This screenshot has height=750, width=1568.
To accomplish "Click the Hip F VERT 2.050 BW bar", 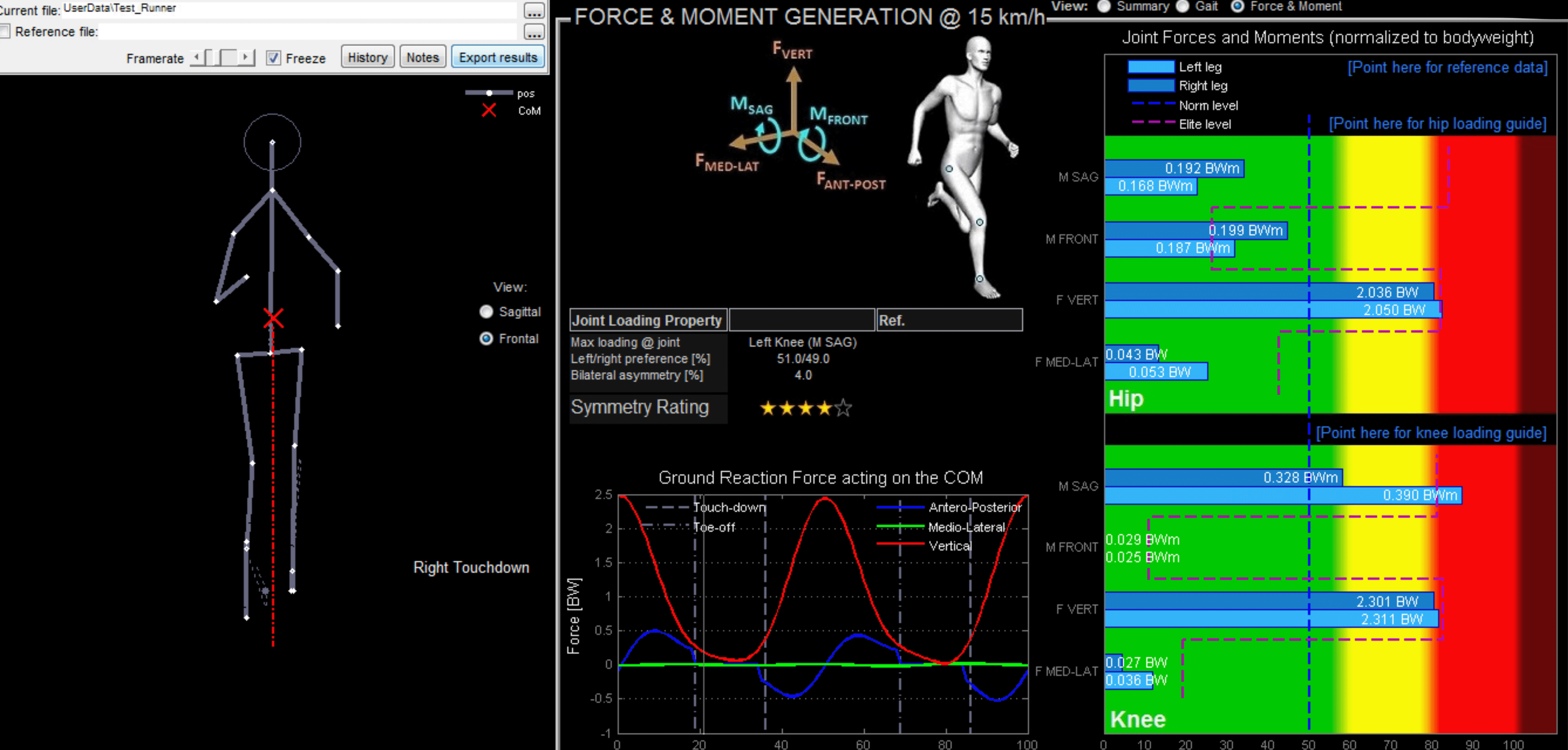I will click(x=1273, y=310).
